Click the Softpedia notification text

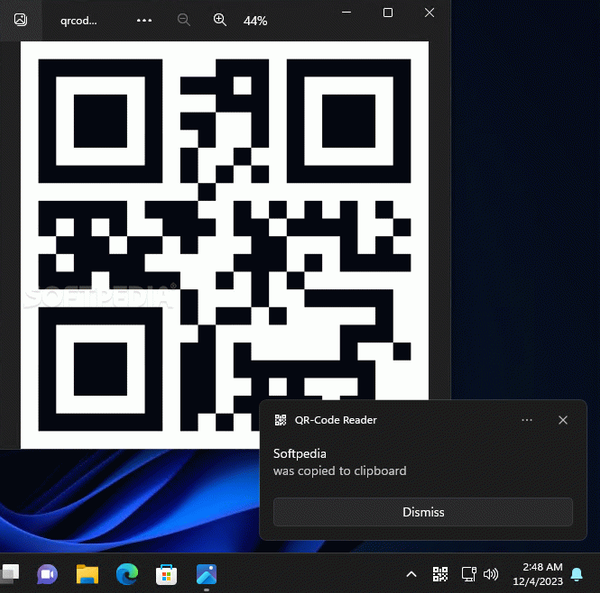tap(300, 454)
